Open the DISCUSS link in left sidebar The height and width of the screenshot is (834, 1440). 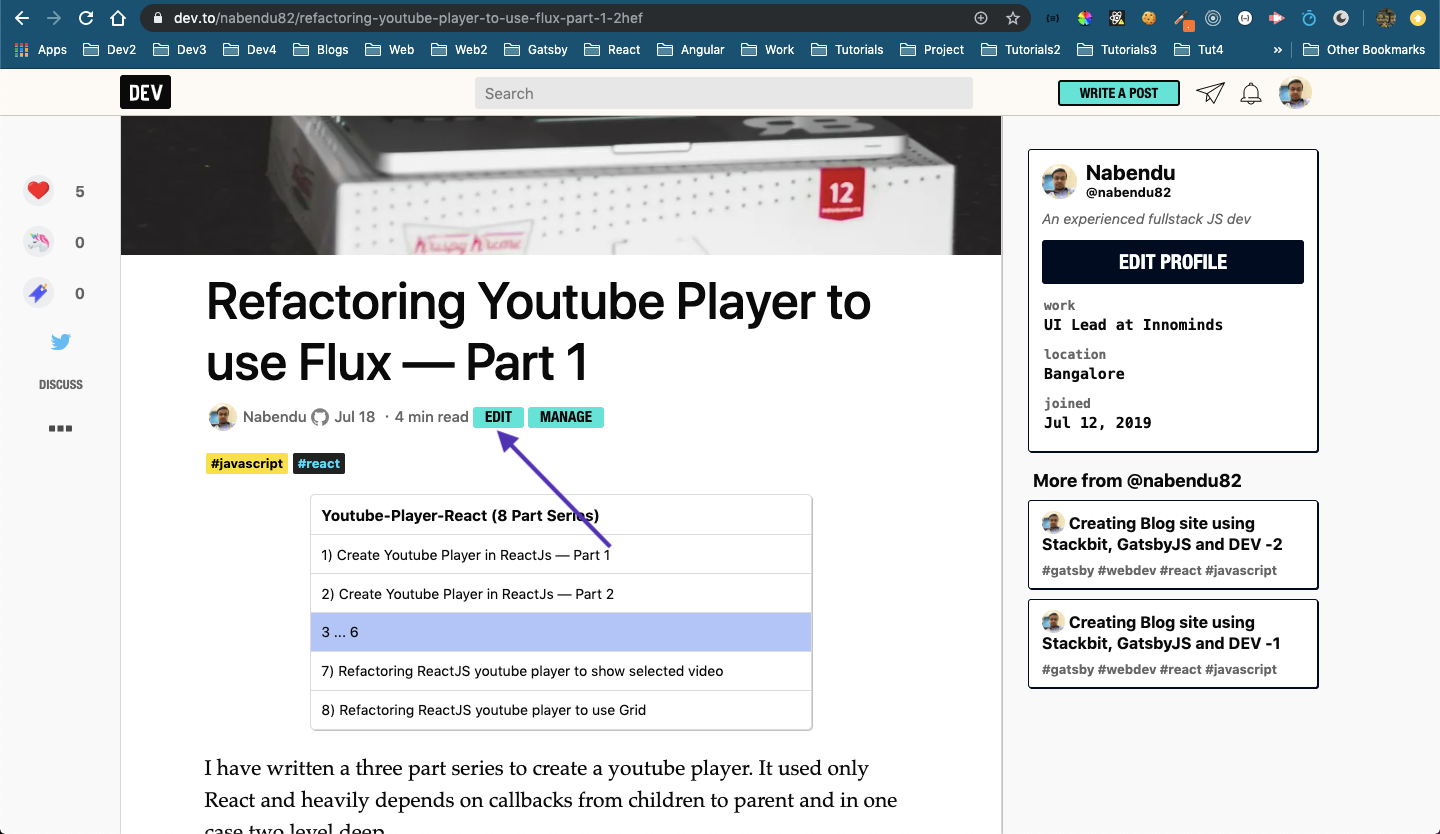(61, 385)
